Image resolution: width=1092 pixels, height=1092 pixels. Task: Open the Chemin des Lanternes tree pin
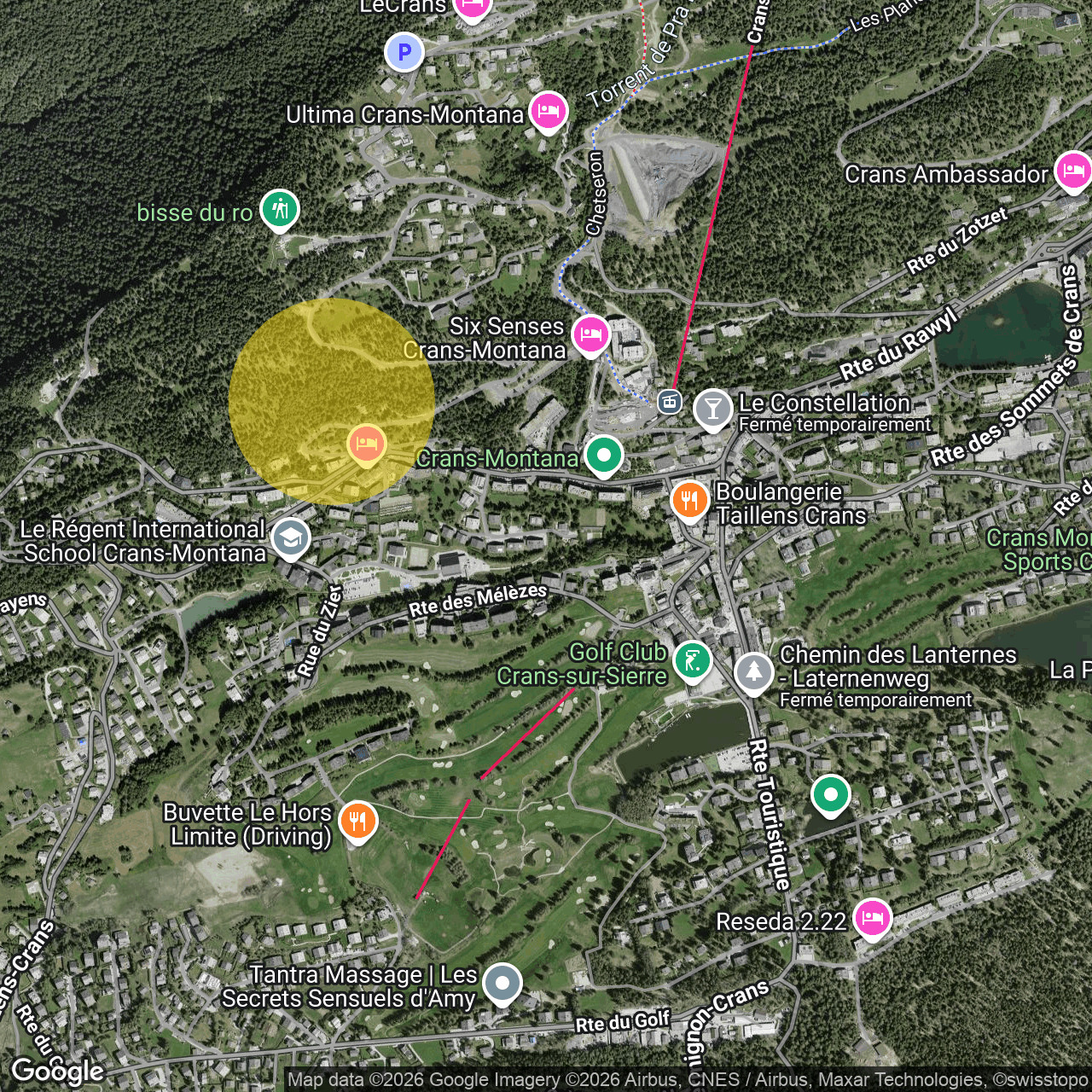click(753, 674)
